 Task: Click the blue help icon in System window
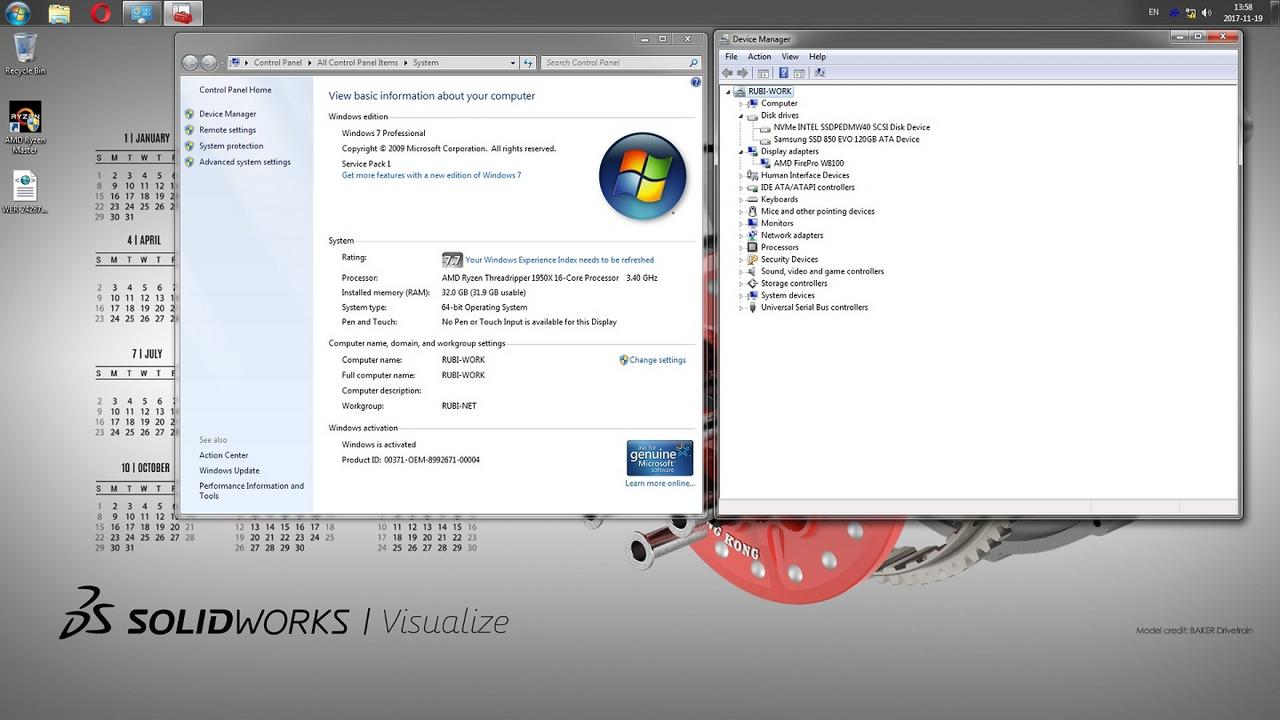[x=696, y=83]
